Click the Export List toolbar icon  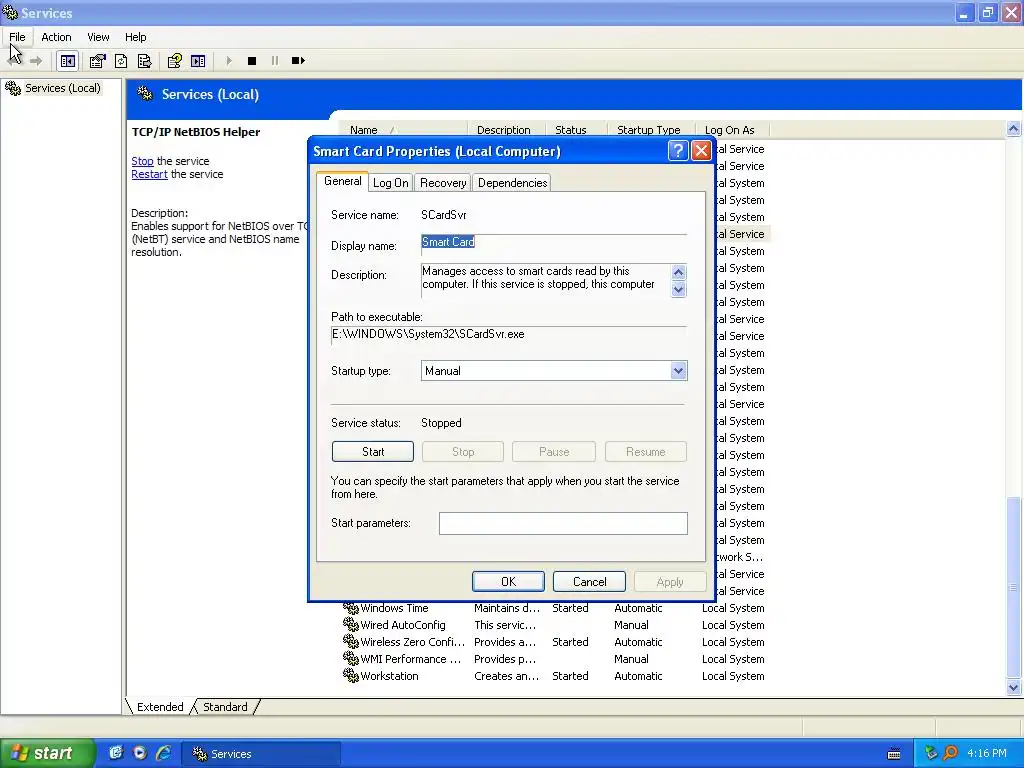[x=144, y=61]
